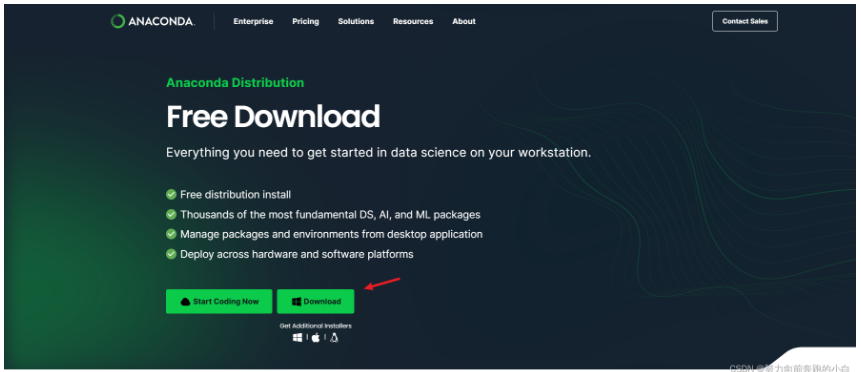Choose the Linux penguin installer icon
This screenshot has width=861, height=372.
pyautogui.click(x=334, y=337)
